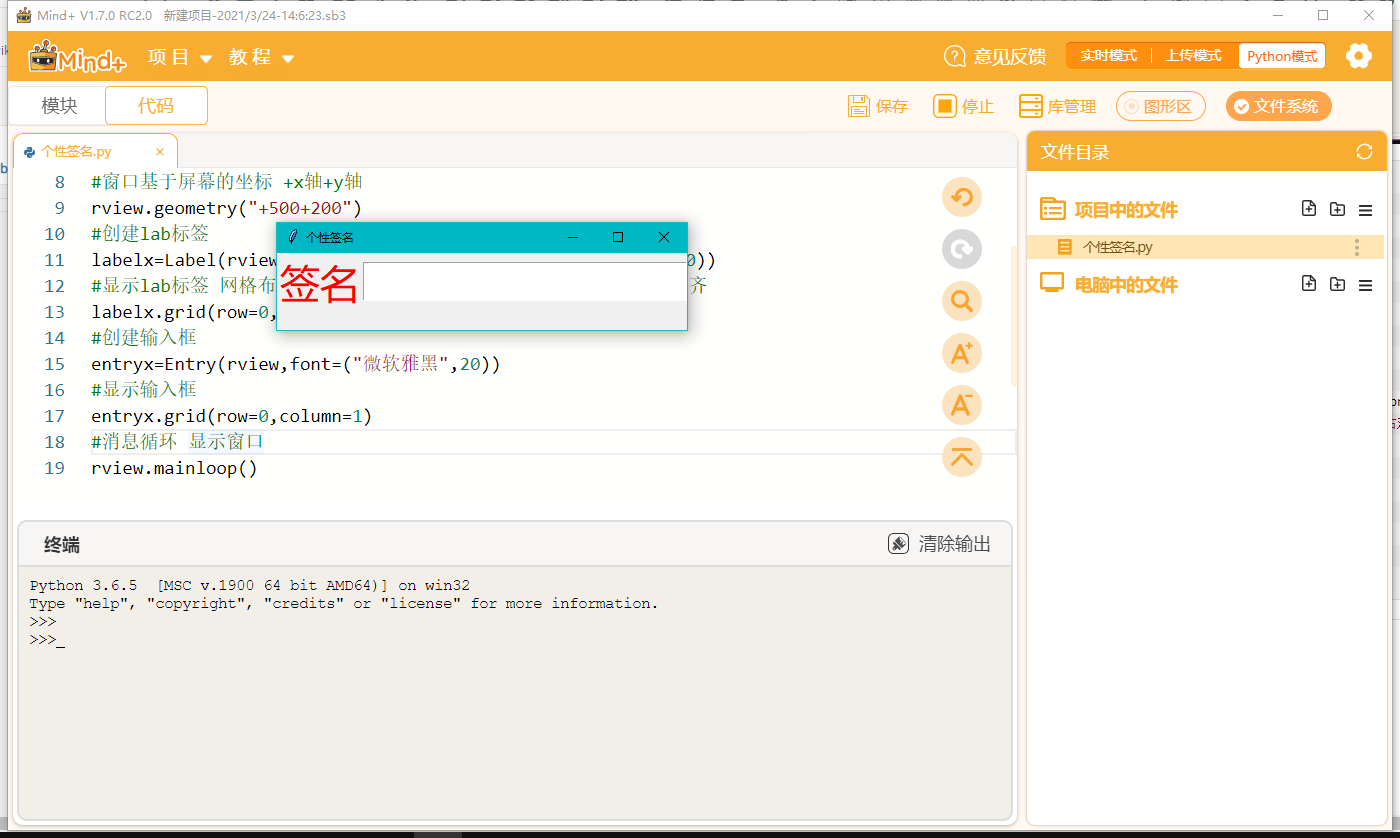Open the 项目 dropdown menu

coord(180,57)
